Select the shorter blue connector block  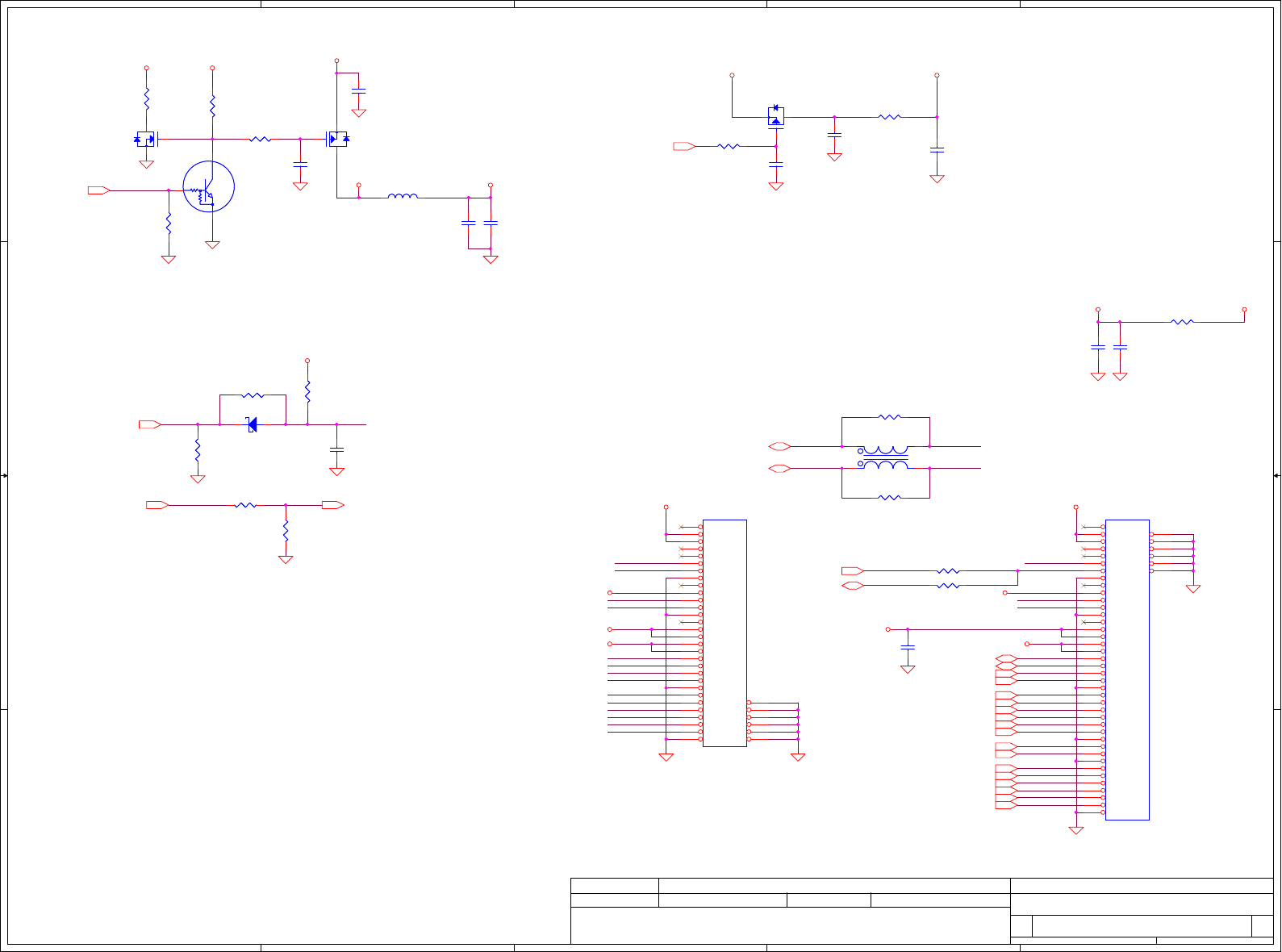725,633
